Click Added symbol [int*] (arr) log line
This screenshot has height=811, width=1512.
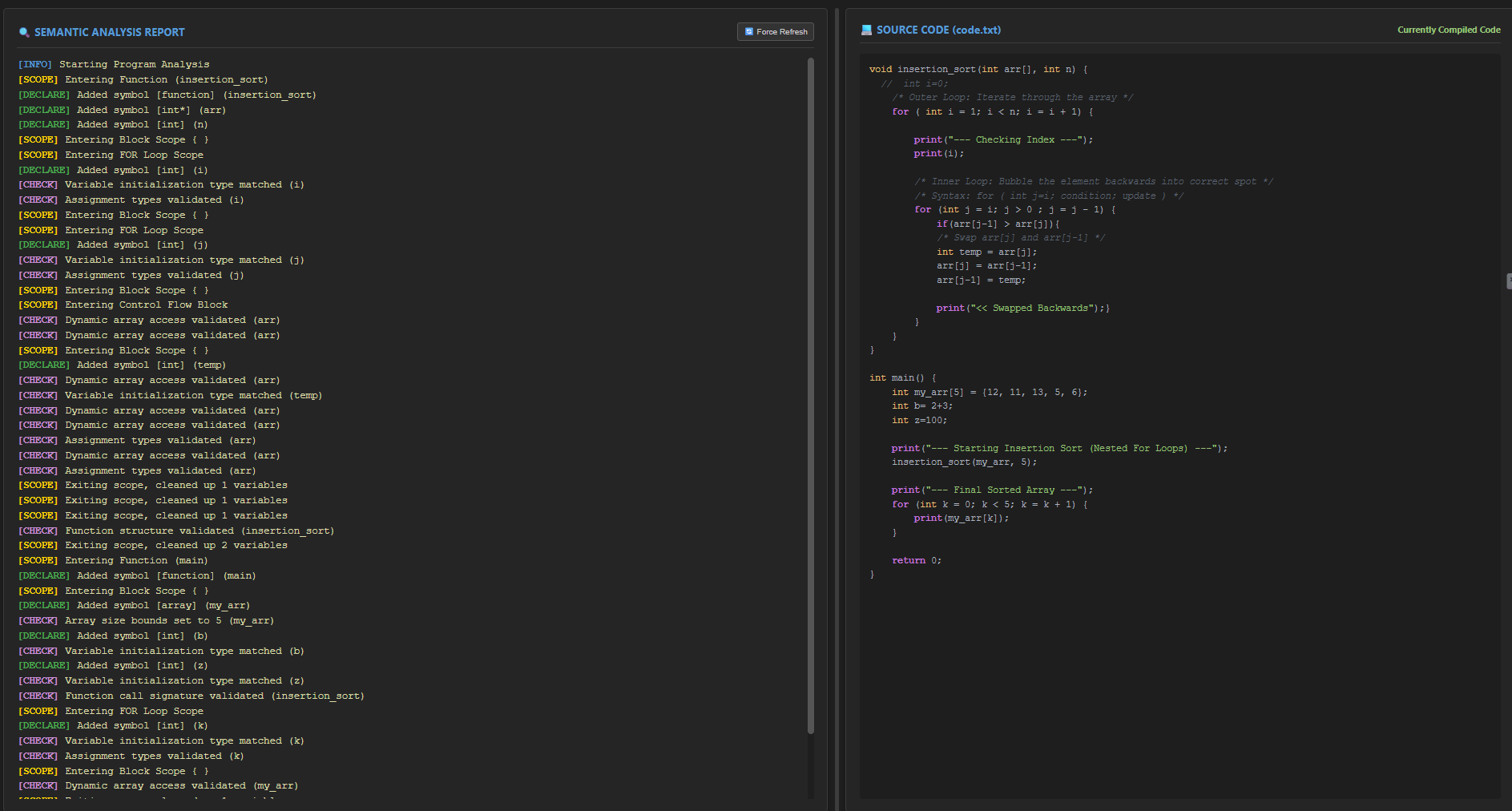[x=123, y=110]
